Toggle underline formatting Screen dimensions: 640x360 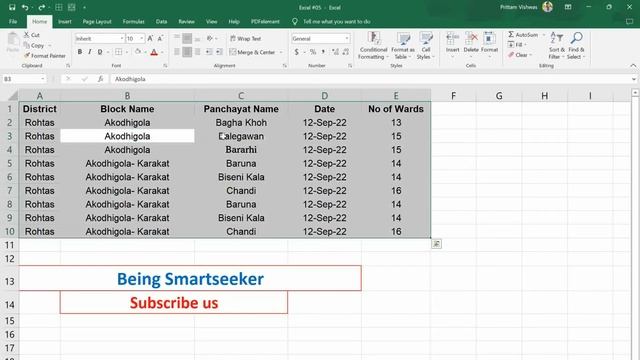(x=100, y=52)
